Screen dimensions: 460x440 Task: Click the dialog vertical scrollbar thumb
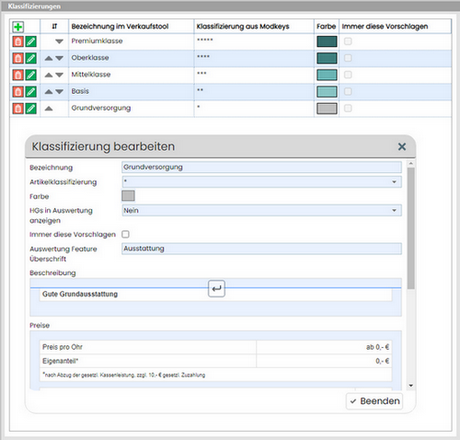[x=411, y=228]
